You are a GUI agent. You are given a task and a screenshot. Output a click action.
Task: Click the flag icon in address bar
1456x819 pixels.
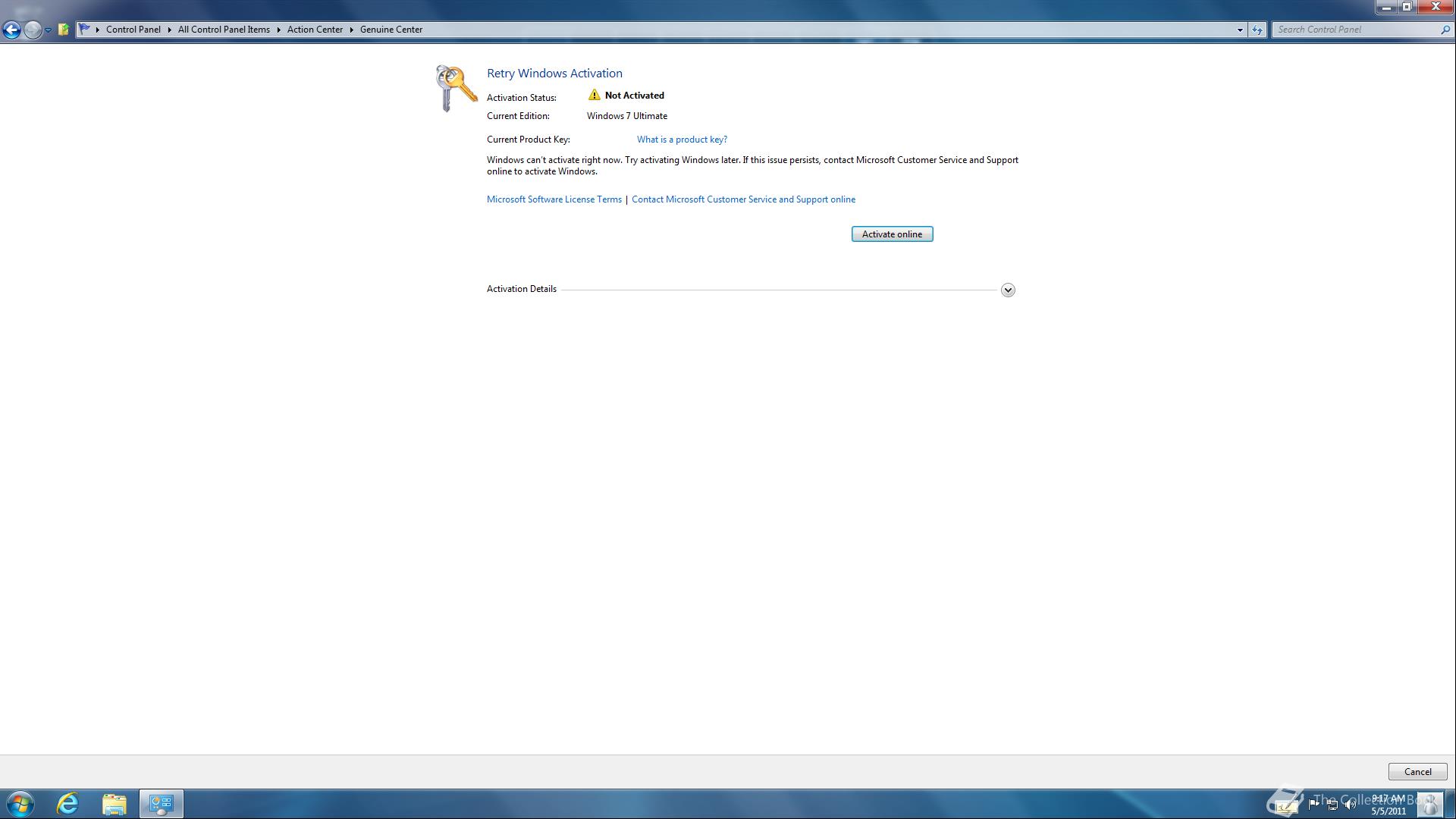coord(85,30)
